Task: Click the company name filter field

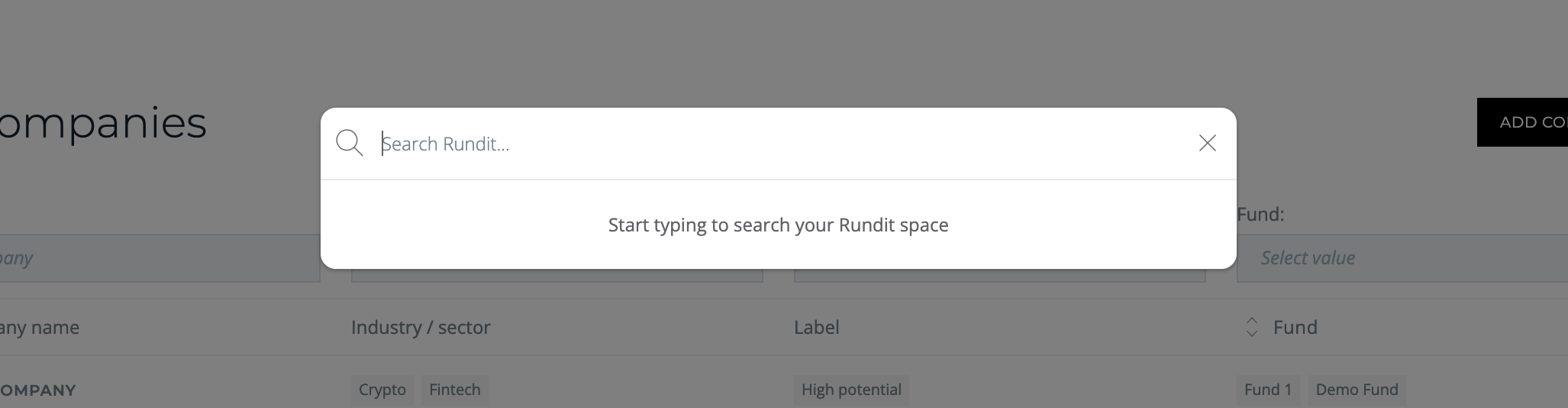Action: pos(160,258)
